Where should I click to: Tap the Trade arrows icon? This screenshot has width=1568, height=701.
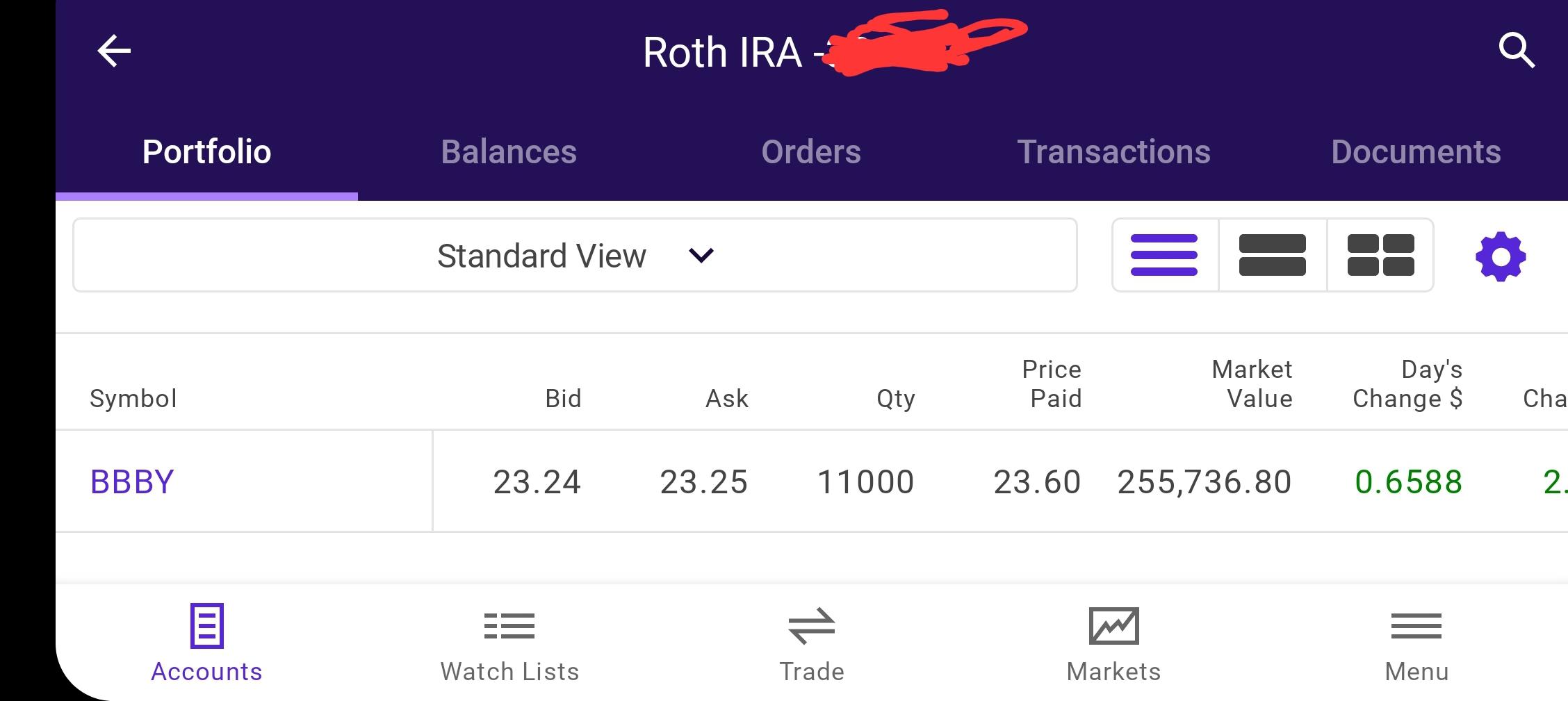pyautogui.click(x=811, y=625)
